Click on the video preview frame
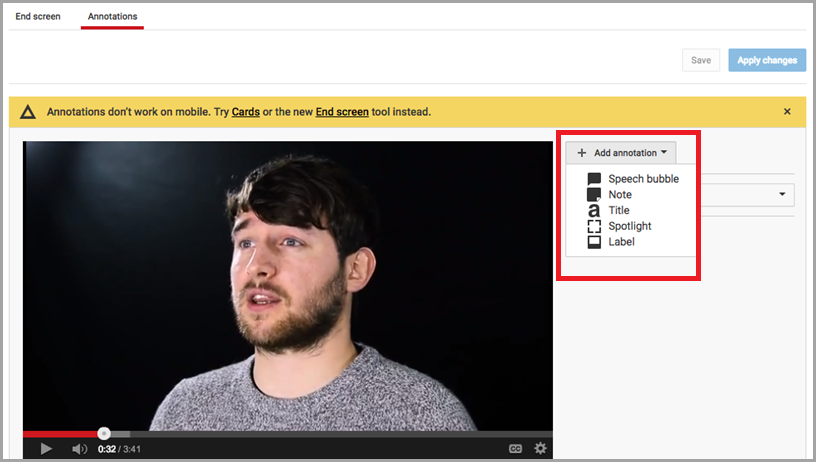The height and width of the screenshot is (462, 816). coord(288,285)
